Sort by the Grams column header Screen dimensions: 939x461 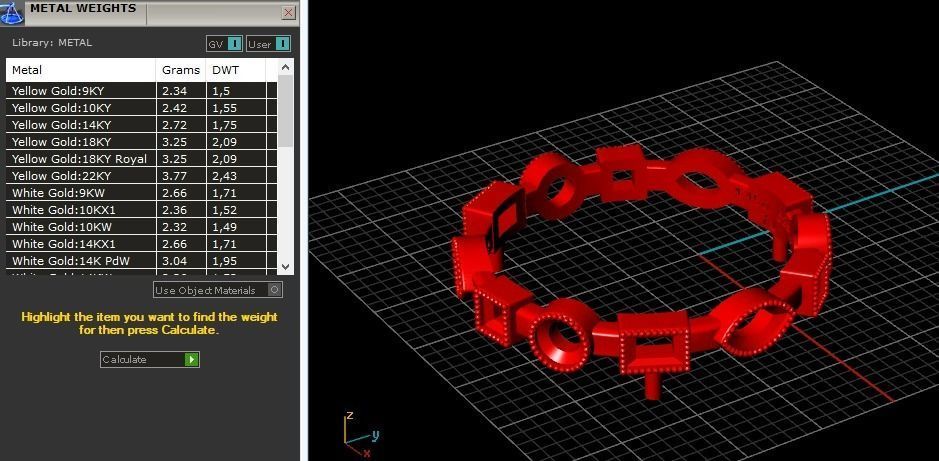coord(181,70)
